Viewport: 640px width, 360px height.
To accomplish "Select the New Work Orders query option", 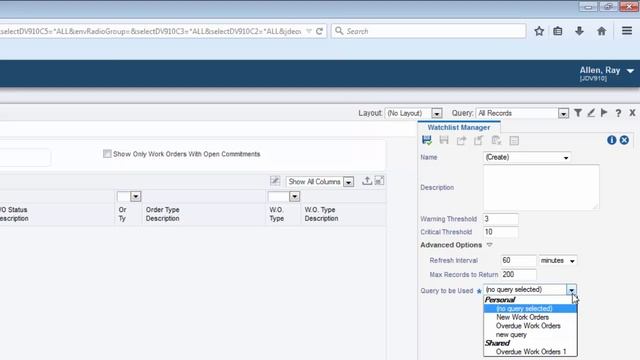I will point(530,317).
